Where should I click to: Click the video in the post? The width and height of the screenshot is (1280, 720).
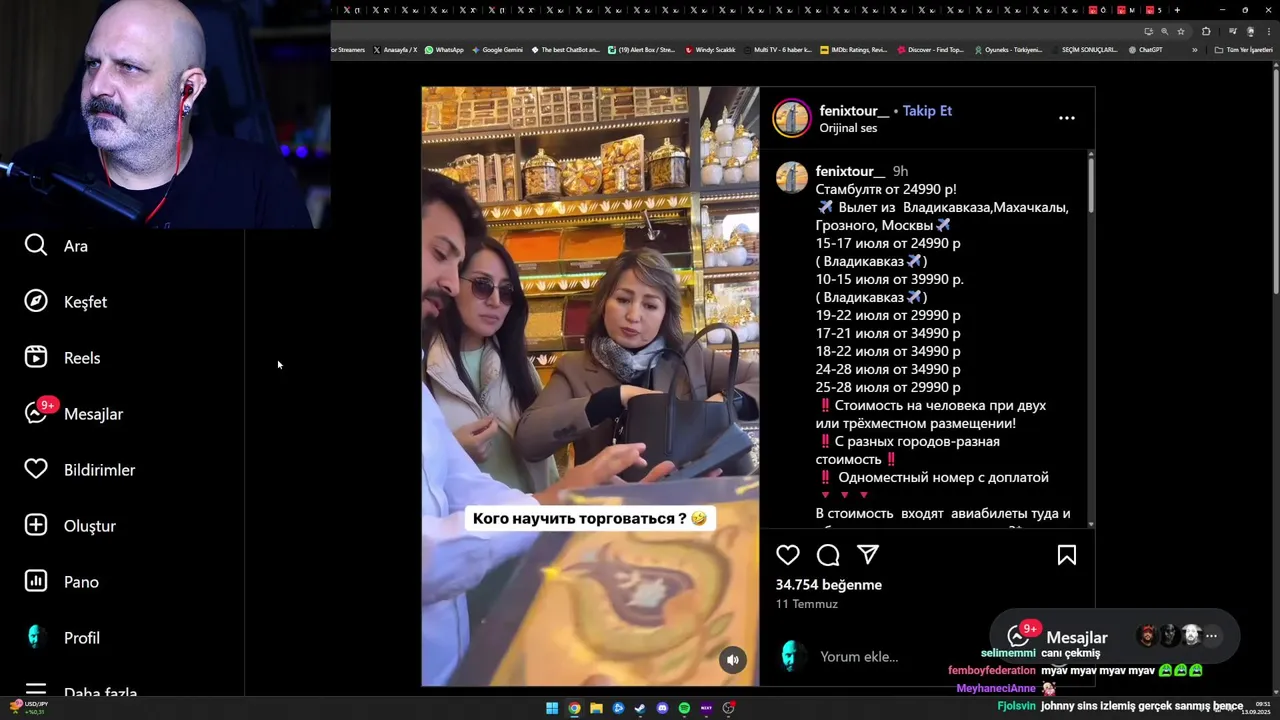click(x=590, y=386)
